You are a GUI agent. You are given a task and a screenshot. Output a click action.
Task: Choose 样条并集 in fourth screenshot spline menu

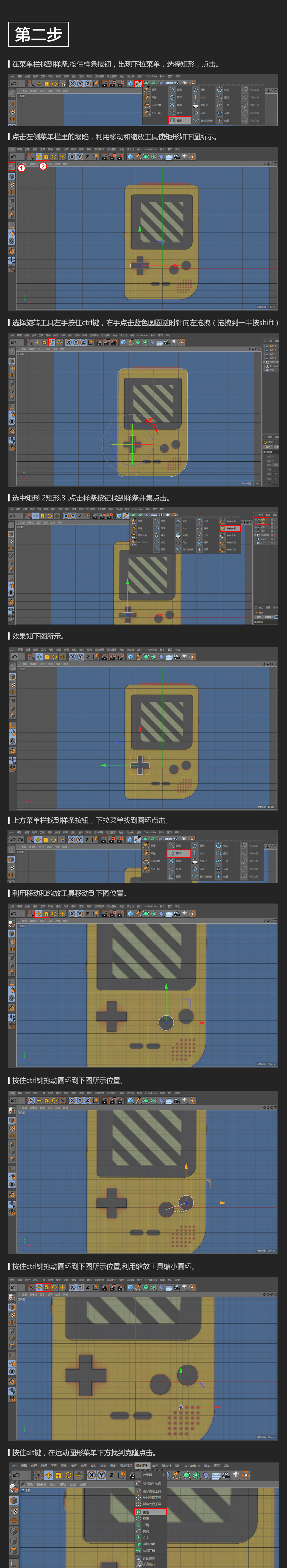click(x=230, y=528)
